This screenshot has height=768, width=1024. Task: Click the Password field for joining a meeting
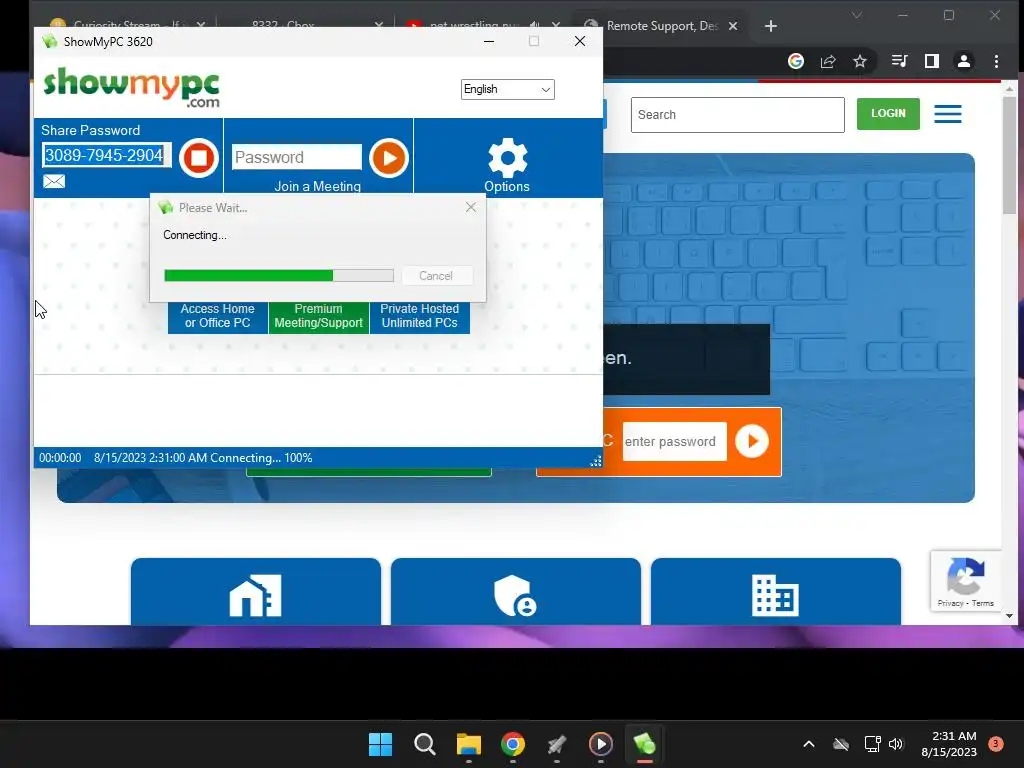296,157
